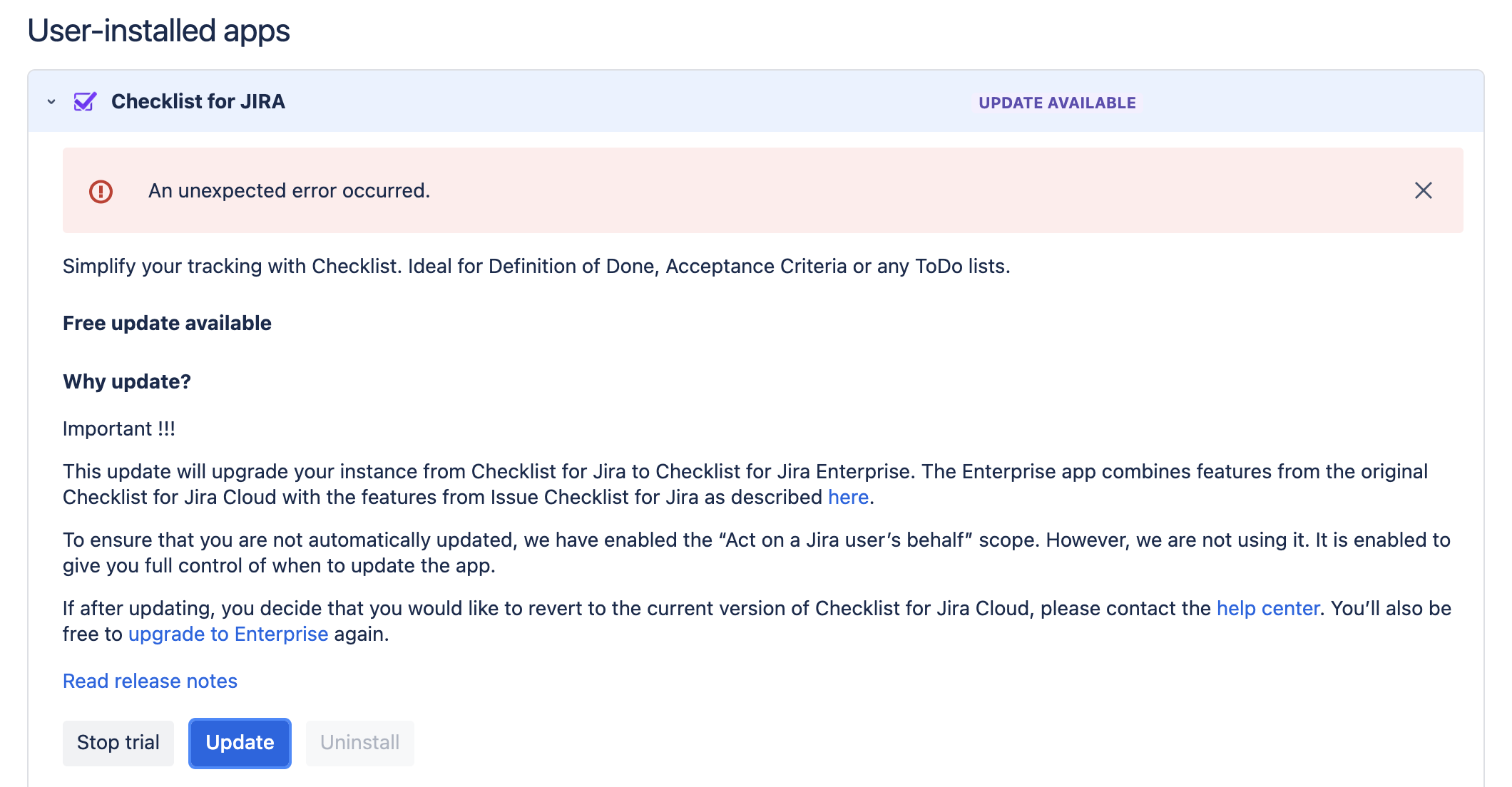Click the User-installed apps heading
The image size is (1512, 787).
158,31
